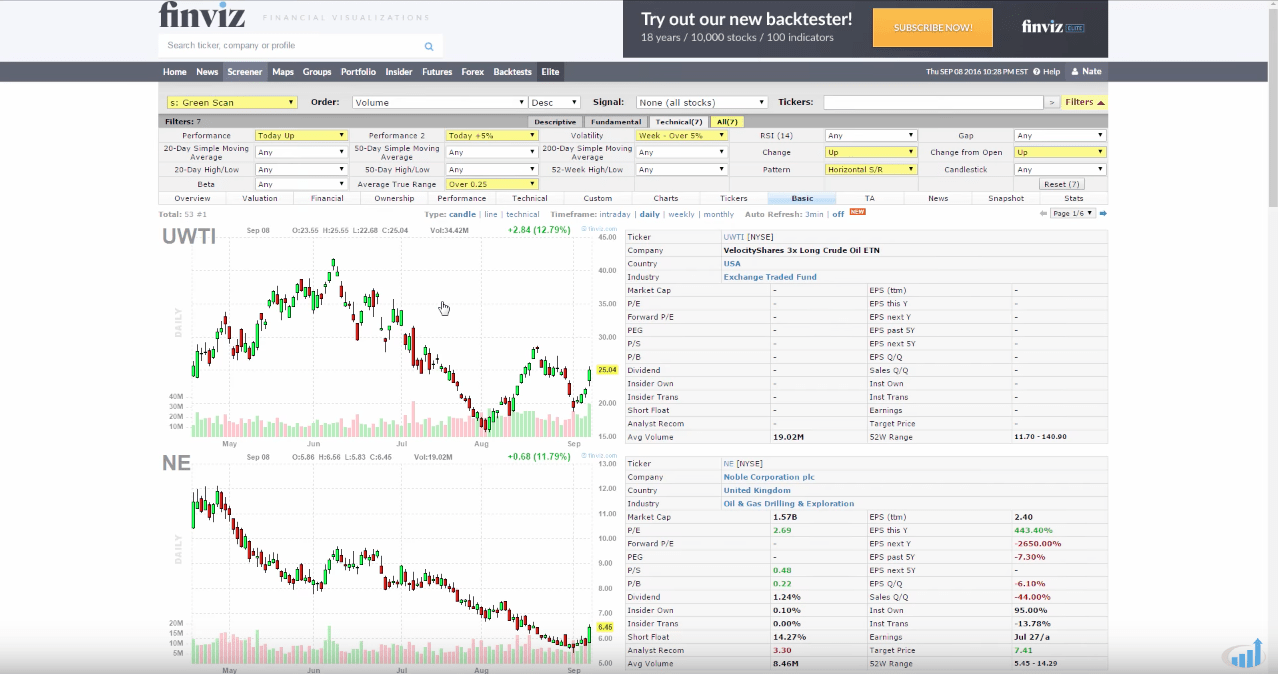Viewport: 1278px width, 674px height.
Task: Open the Desc sort direction dropdown
Action: 555,102
